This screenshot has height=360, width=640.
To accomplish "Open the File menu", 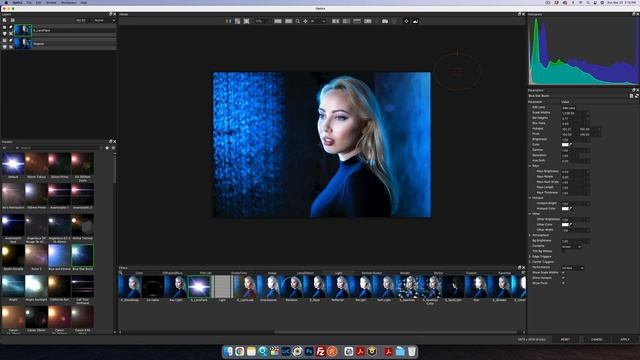I will coord(29,2).
